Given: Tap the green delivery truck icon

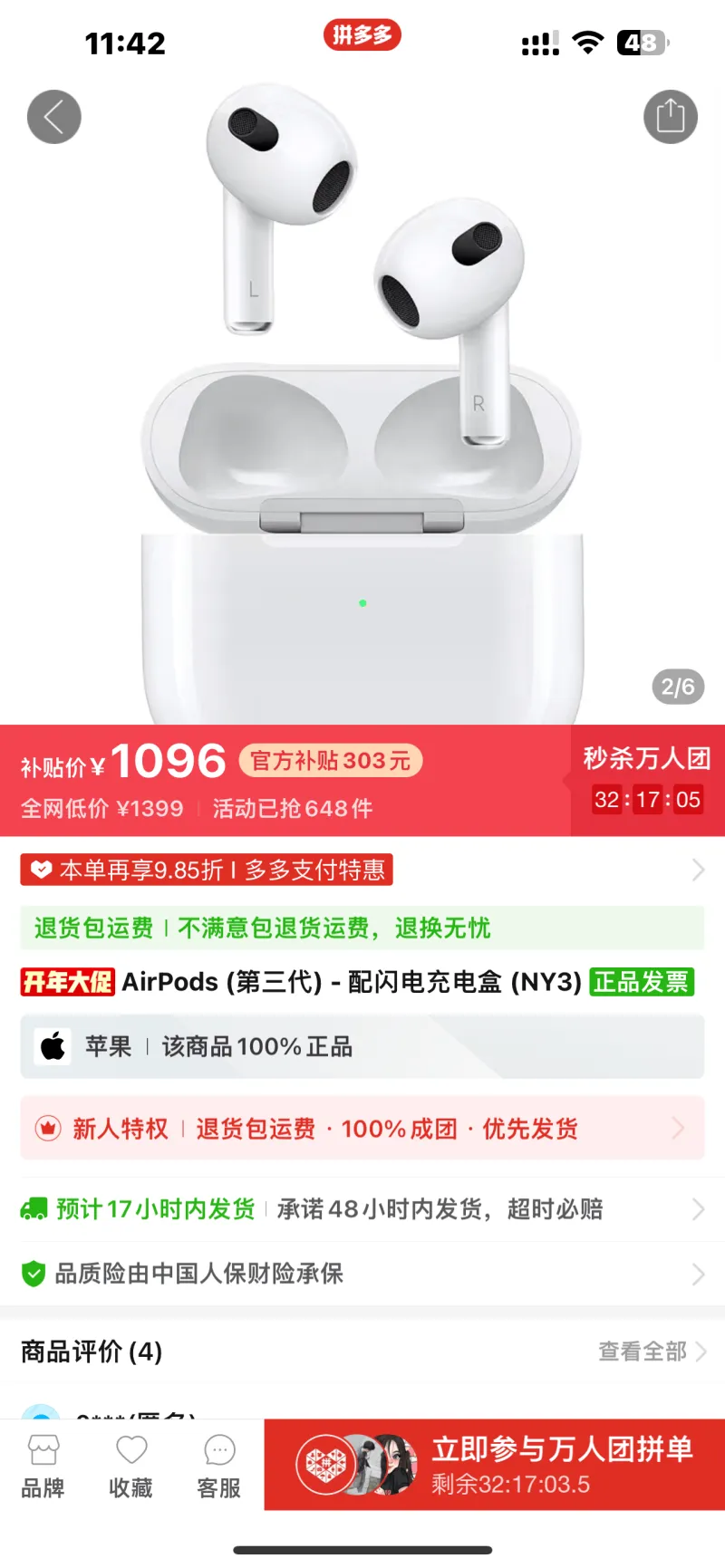Looking at the screenshot, I should [x=34, y=1209].
